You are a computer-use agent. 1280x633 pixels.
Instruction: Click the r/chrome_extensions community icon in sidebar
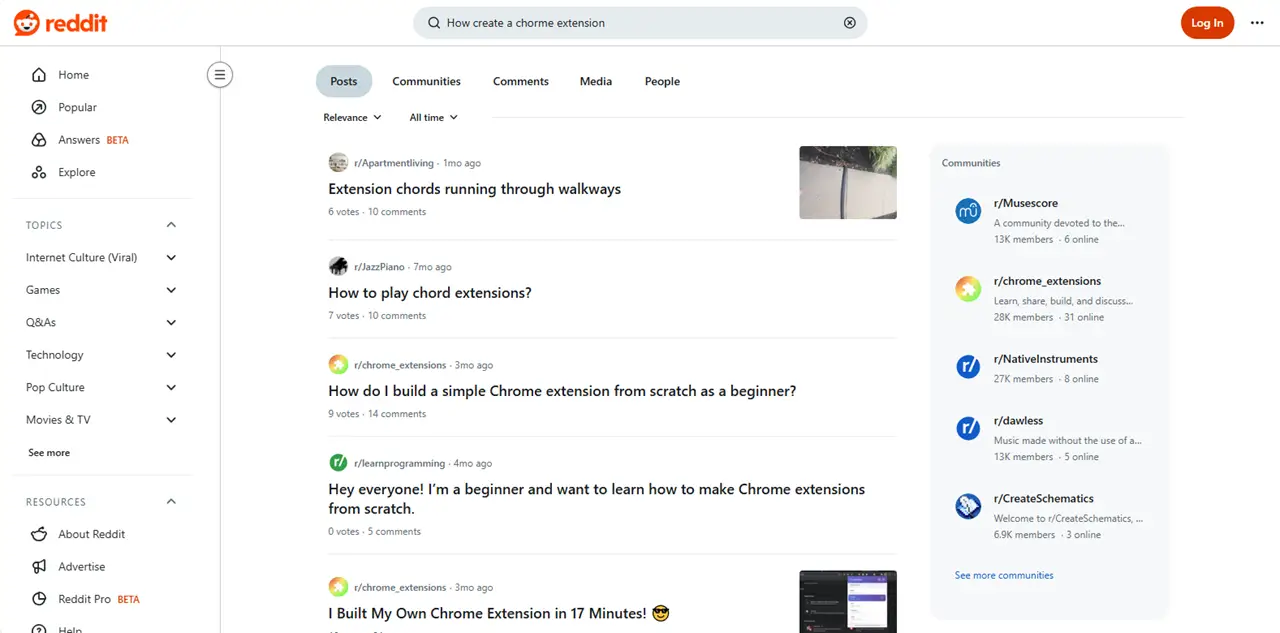point(968,289)
